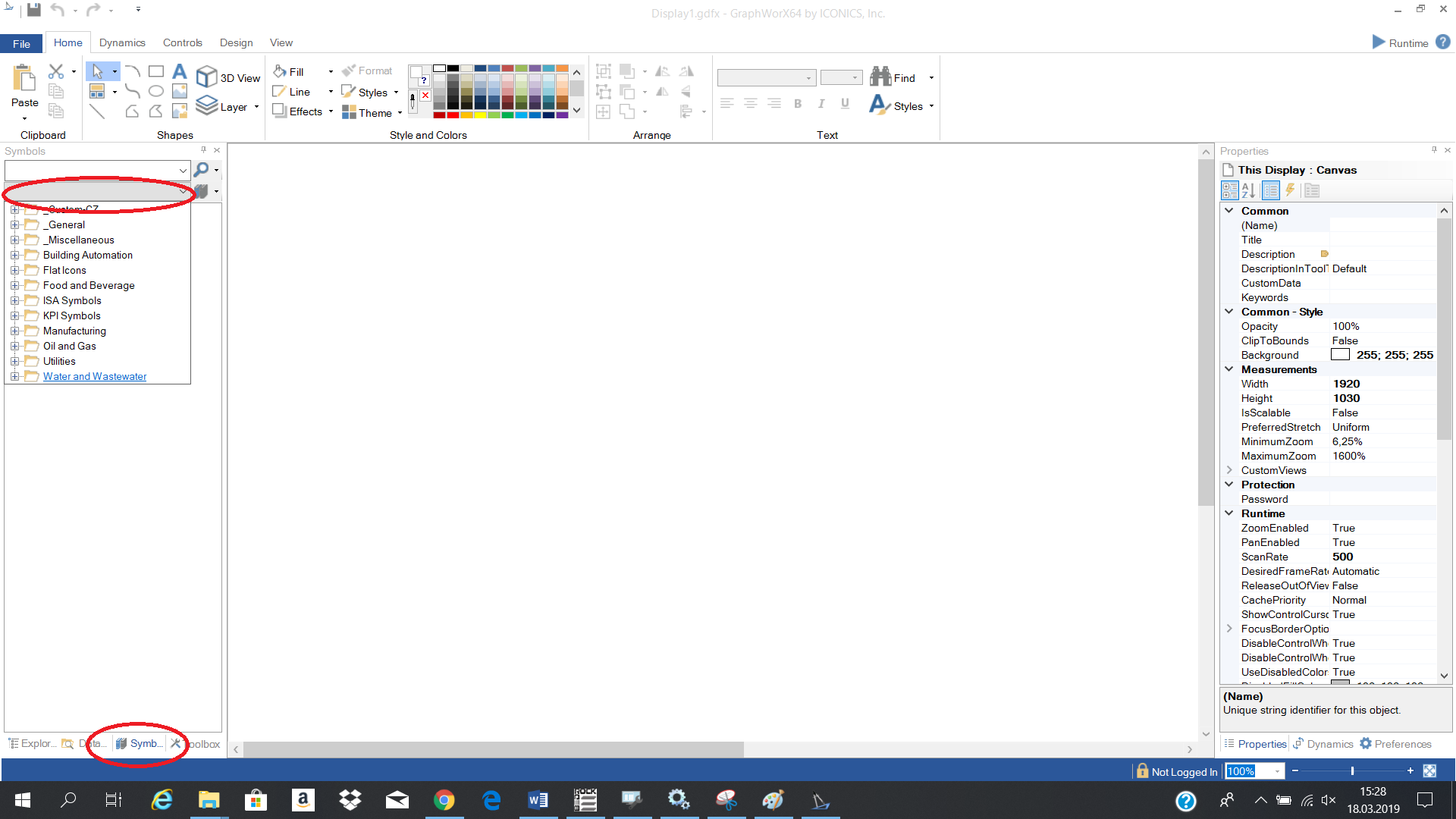The width and height of the screenshot is (1456, 819).
Task: Open the Preferences tab at bottom right
Action: pyautogui.click(x=1395, y=744)
